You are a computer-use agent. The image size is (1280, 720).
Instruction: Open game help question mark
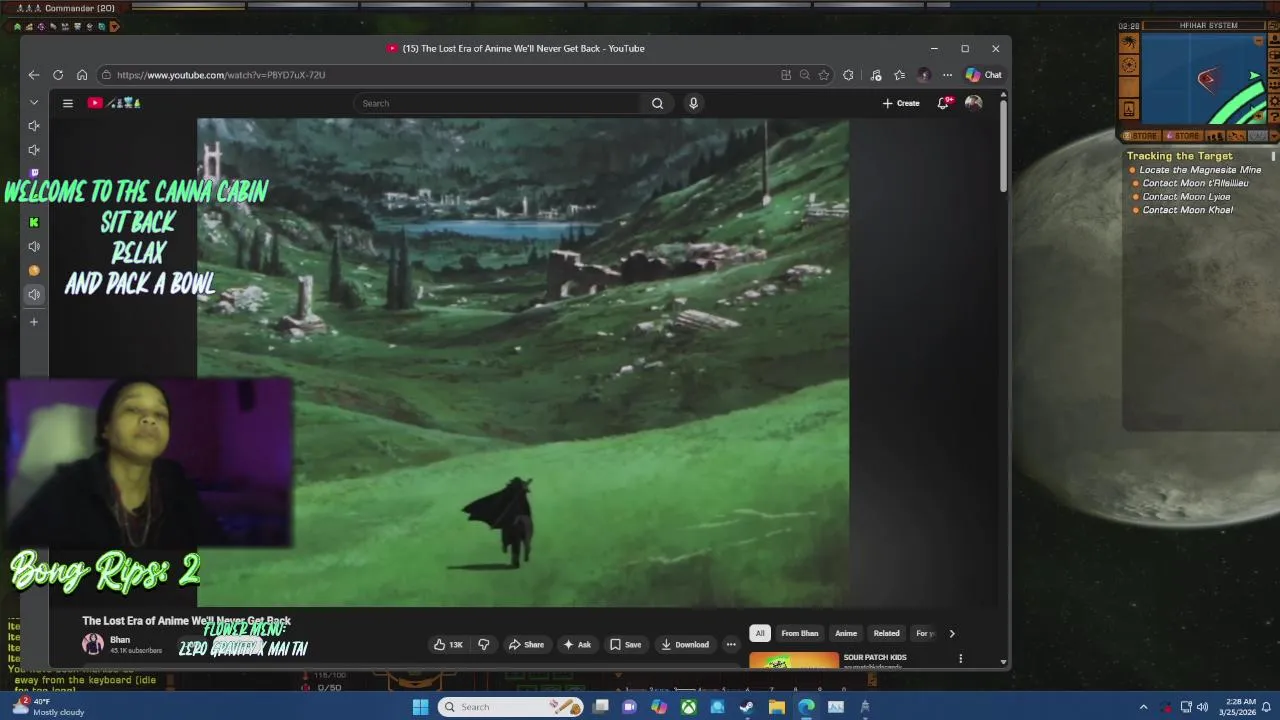click(x=1274, y=117)
